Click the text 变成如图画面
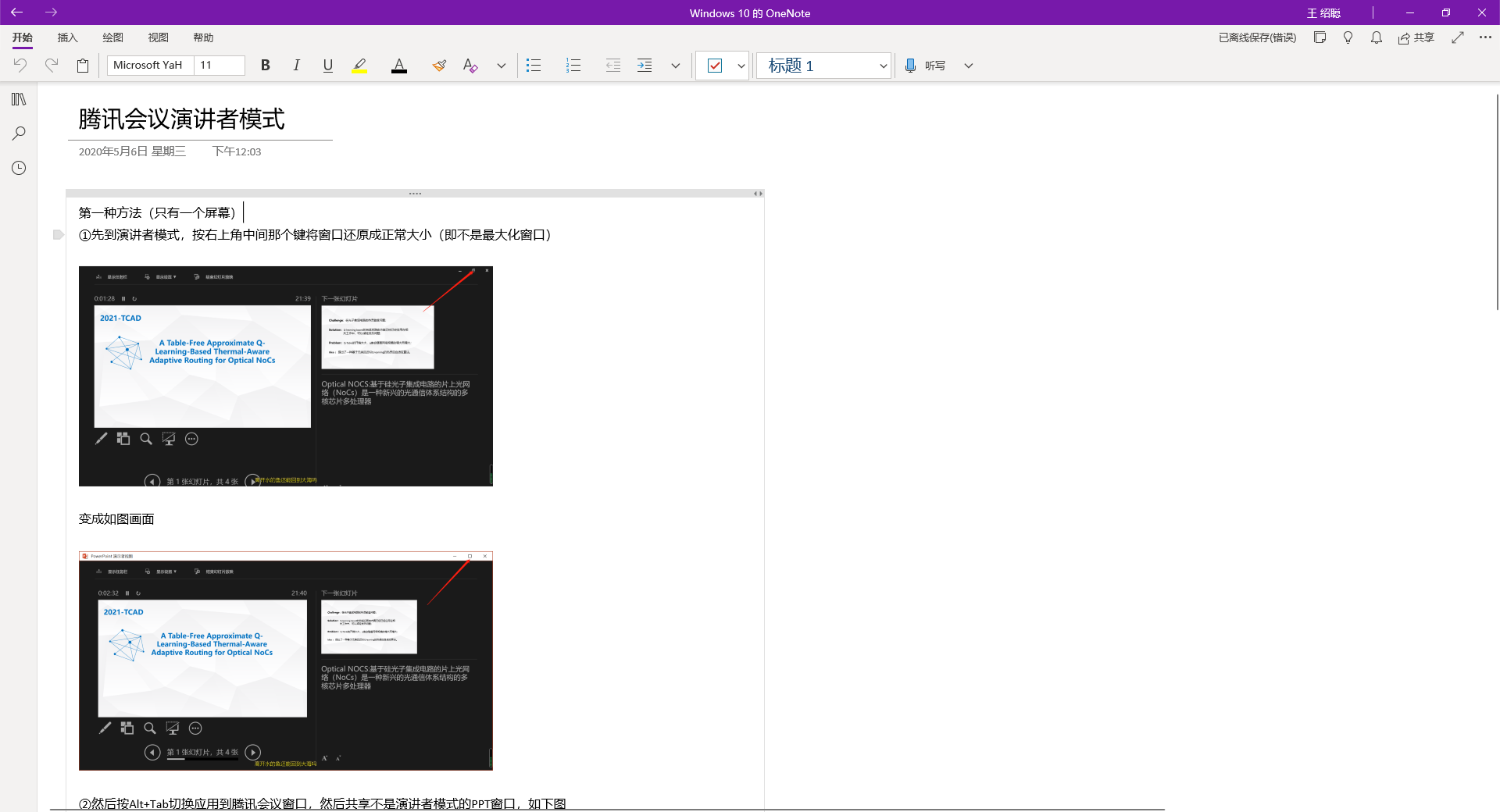This screenshot has width=1500, height=812. pos(116,518)
